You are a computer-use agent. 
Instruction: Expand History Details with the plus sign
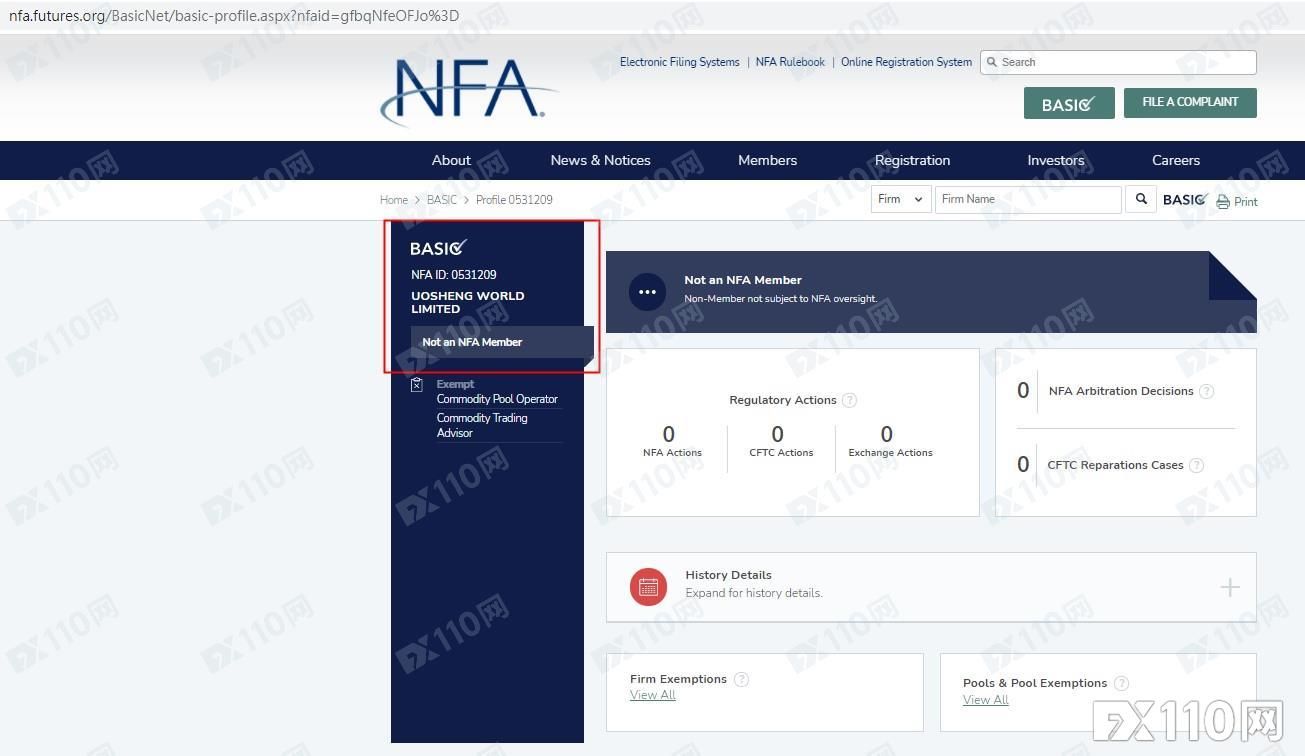[1230, 587]
